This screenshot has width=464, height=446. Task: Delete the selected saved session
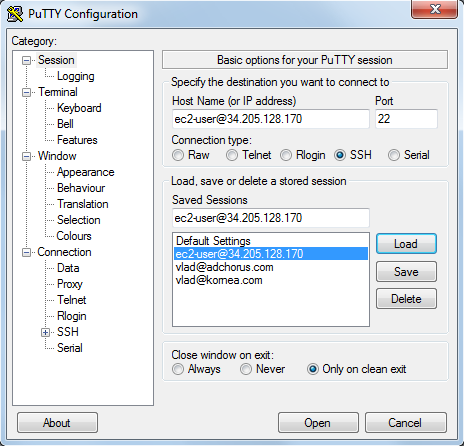point(406,299)
